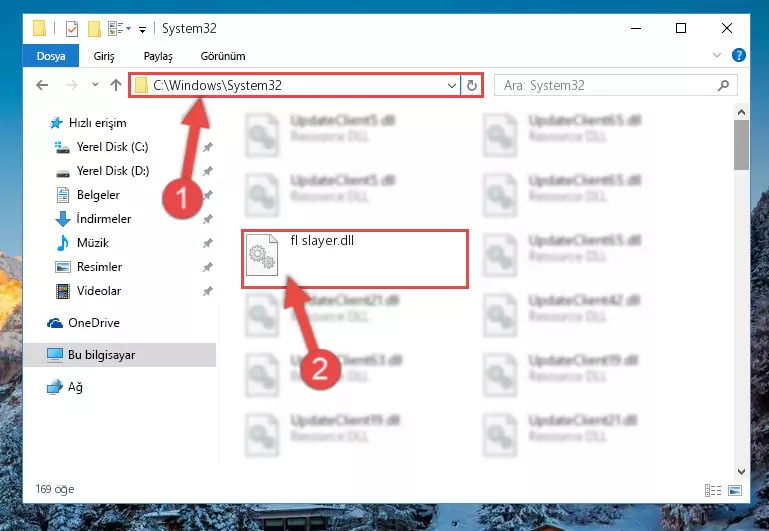Open Belgeler folder in sidebar
The image size is (769, 531).
[98, 195]
